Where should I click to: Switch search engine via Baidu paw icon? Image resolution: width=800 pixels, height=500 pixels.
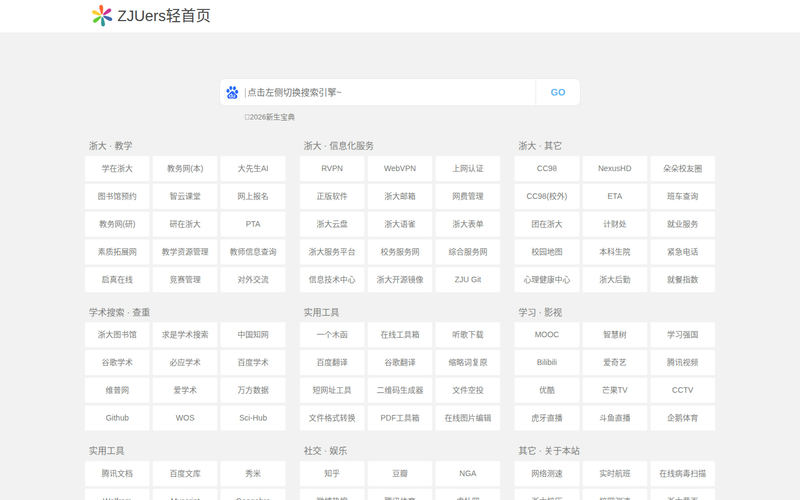tap(232, 92)
